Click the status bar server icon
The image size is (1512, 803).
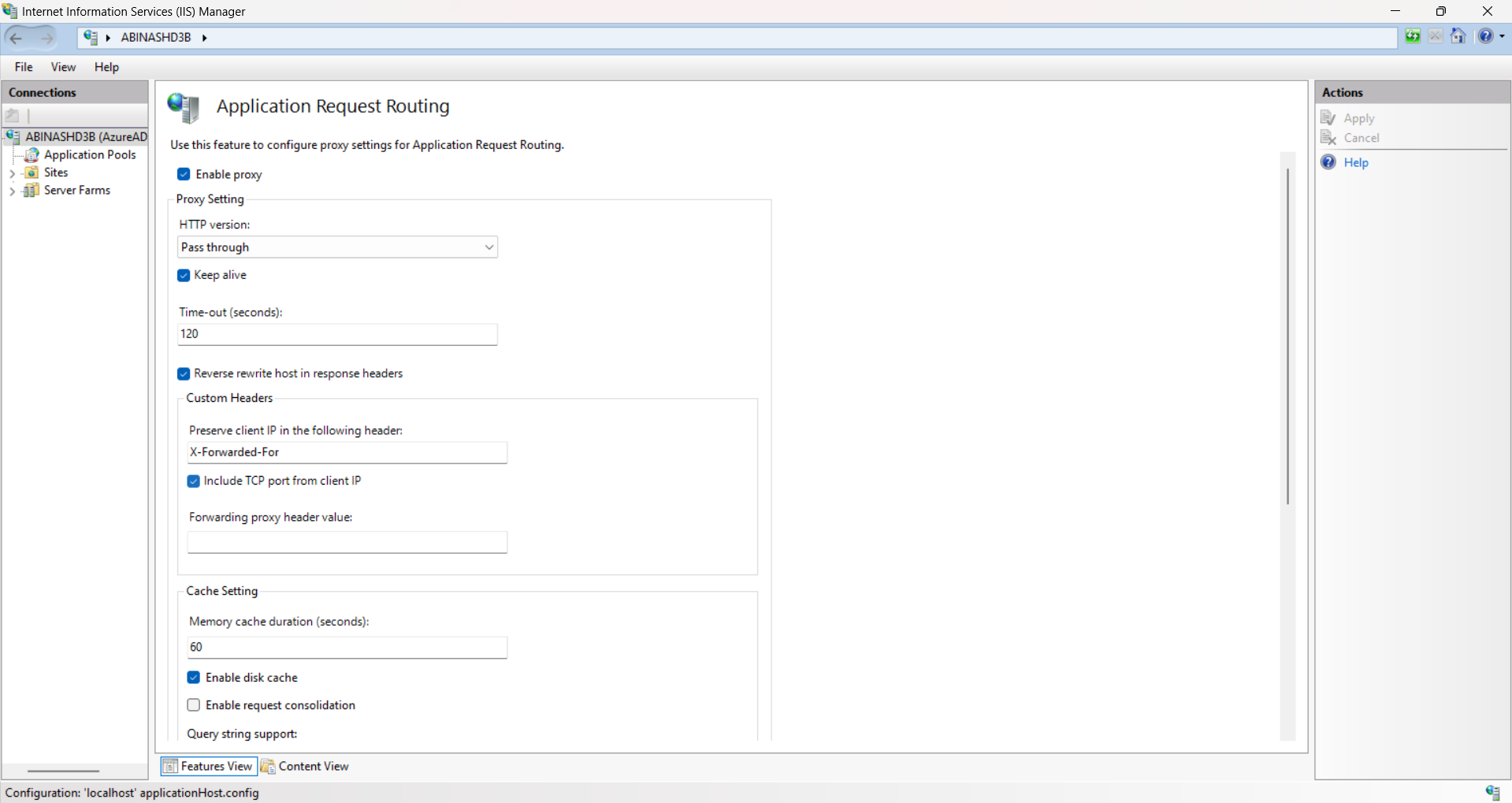point(1492,792)
